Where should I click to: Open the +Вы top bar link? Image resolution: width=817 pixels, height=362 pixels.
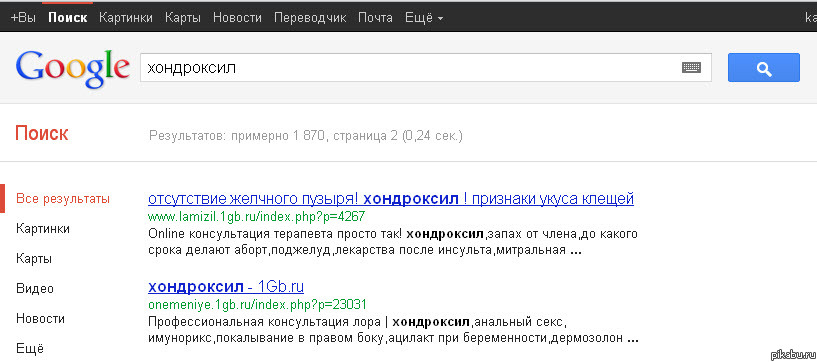click(23, 18)
